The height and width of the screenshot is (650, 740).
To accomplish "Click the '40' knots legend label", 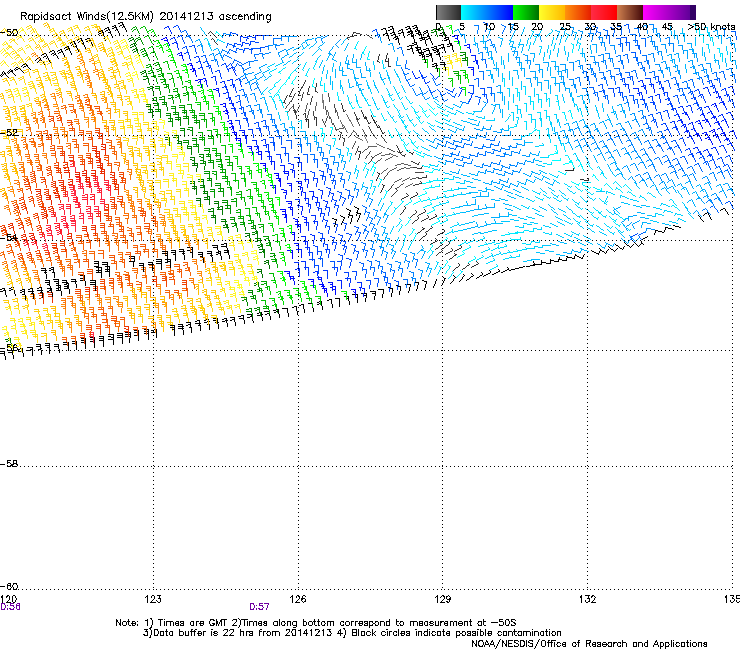I will (642, 27).
